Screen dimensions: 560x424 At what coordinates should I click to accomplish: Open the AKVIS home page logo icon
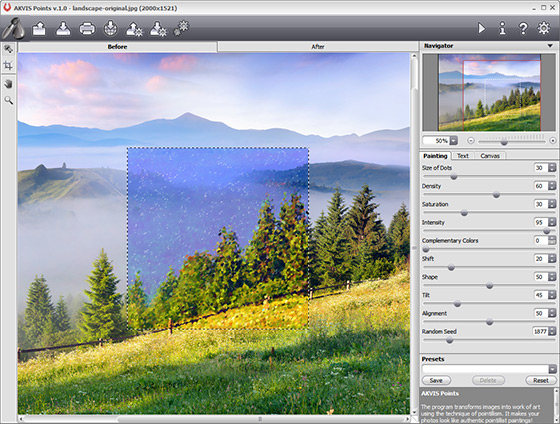(13, 28)
